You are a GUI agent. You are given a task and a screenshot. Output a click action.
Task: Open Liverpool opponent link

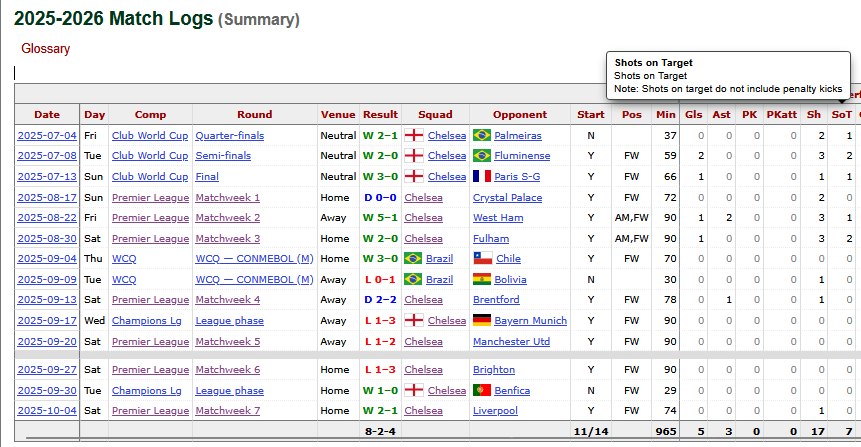coord(495,411)
